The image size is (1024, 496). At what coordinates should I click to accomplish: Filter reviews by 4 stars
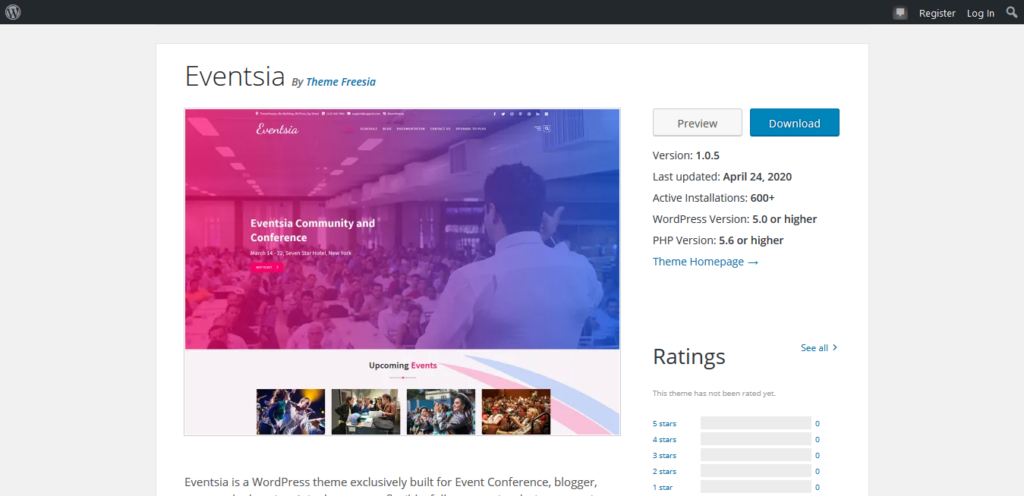pyautogui.click(x=664, y=439)
